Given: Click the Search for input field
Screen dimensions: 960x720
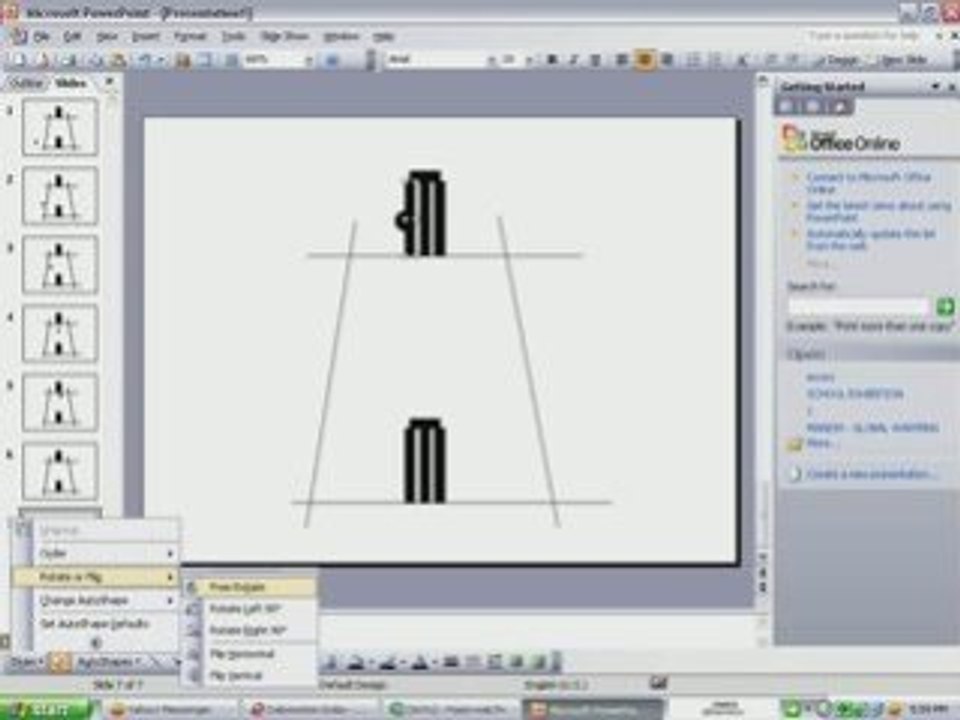Looking at the screenshot, I should (859, 306).
